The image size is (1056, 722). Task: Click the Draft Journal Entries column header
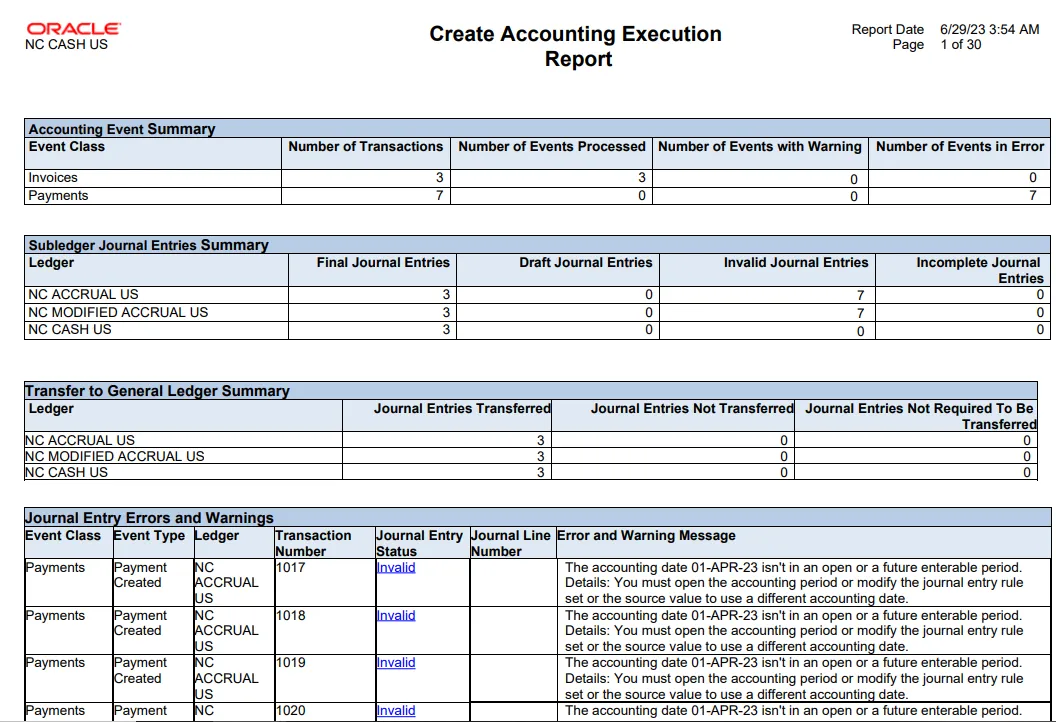585,263
